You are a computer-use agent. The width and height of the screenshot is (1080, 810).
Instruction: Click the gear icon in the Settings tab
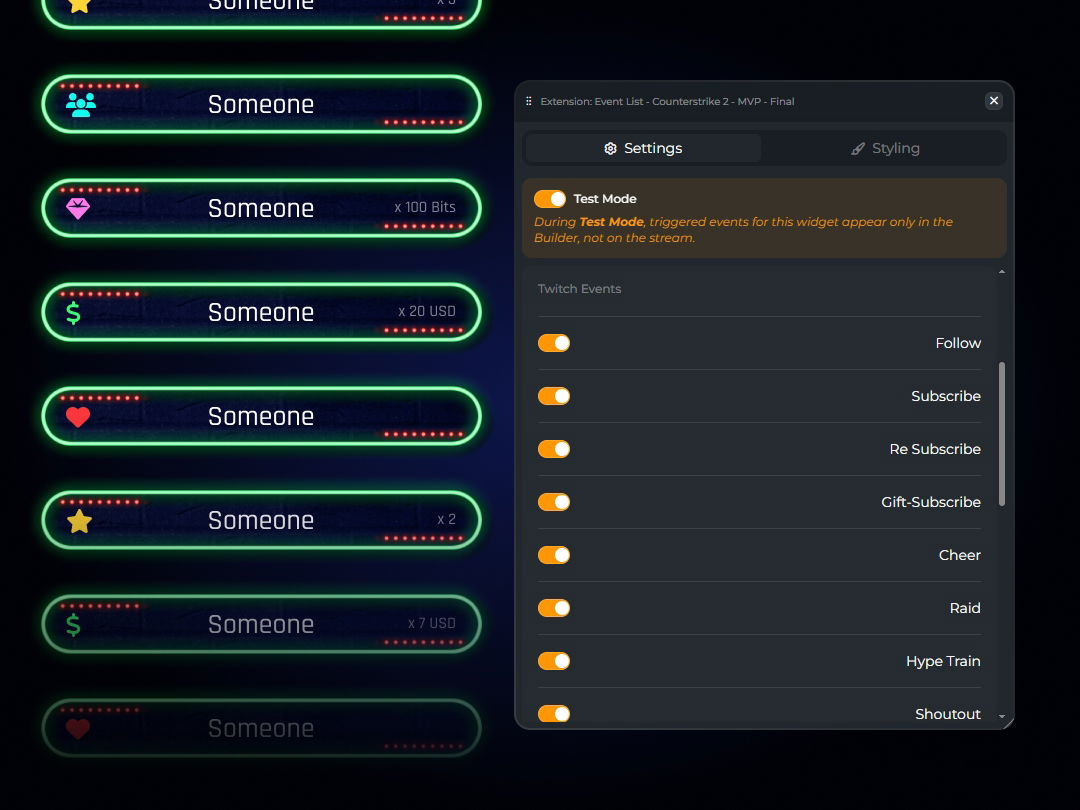(611, 149)
